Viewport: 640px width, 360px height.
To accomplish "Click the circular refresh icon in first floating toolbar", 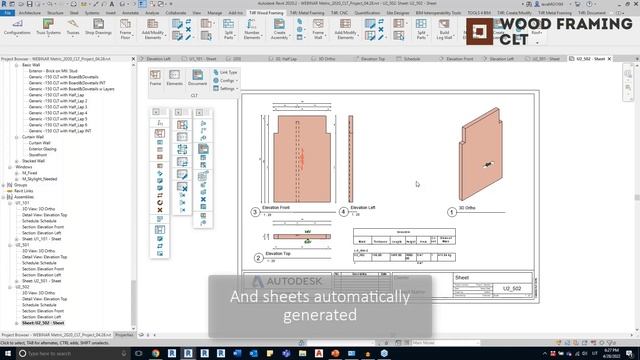I will [x=160, y=202].
